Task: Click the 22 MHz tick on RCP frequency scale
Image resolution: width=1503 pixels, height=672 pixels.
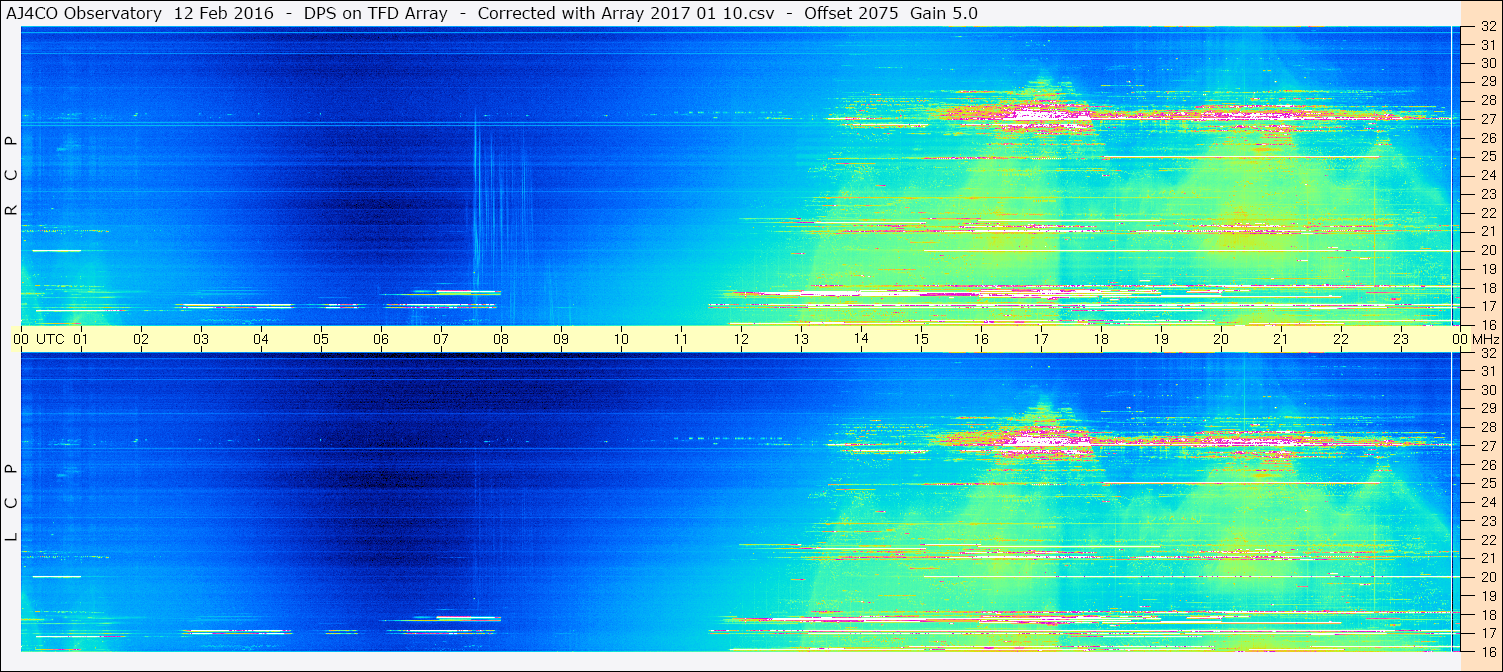Action: (x=1487, y=213)
